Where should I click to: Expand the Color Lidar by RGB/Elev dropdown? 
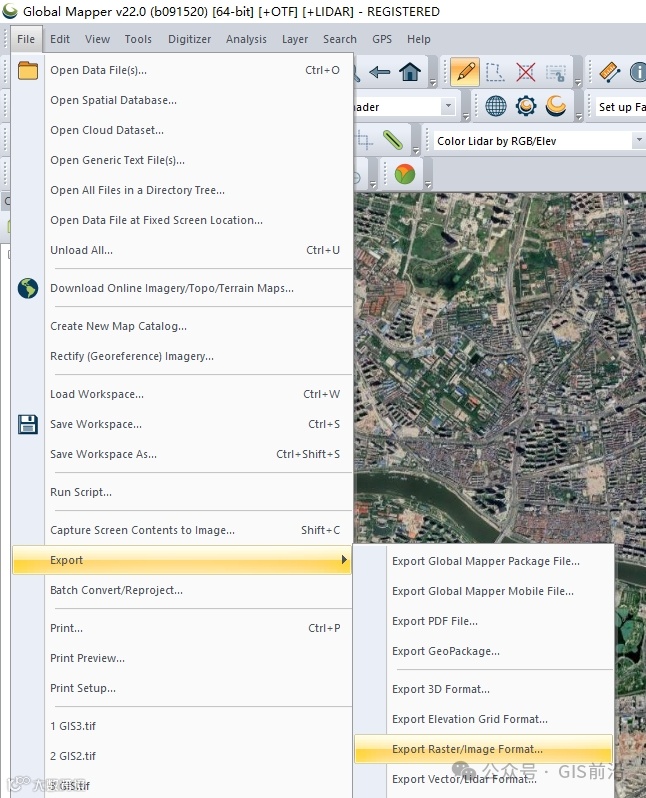coord(638,141)
